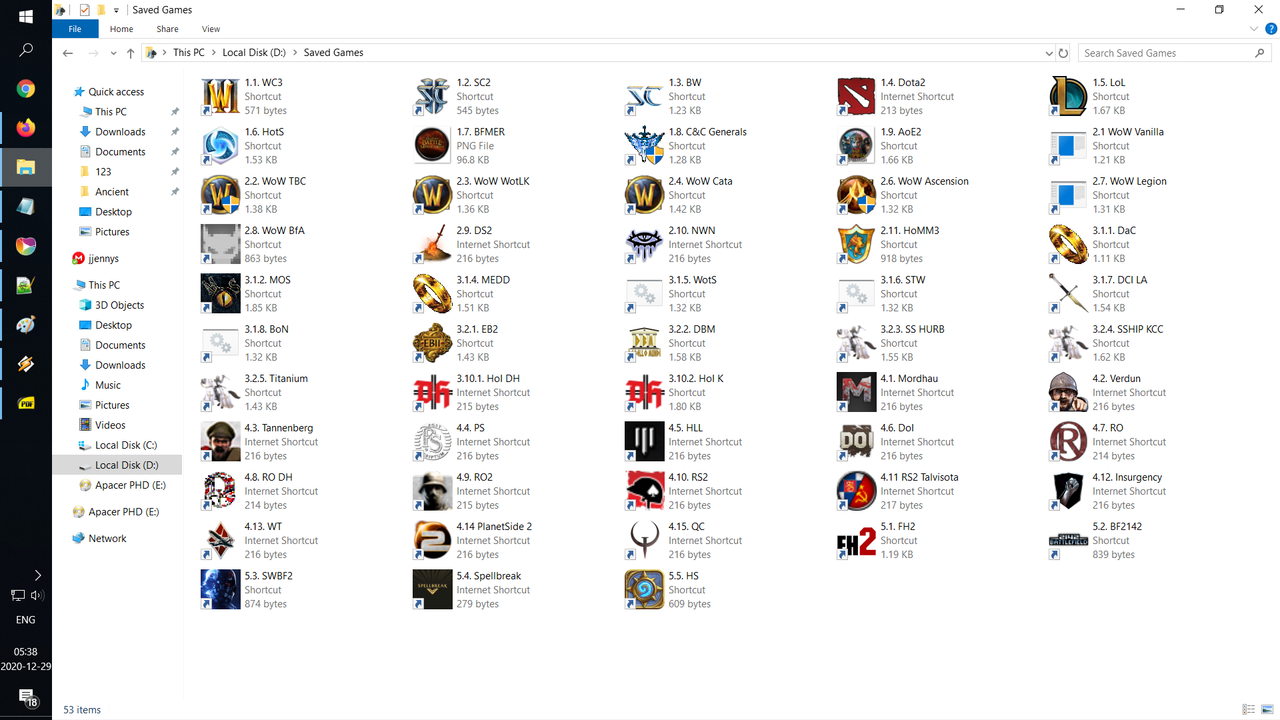Viewport: 1280px width, 720px height.
Task: Open Music folder in navigation pane
Action: (108, 385)
